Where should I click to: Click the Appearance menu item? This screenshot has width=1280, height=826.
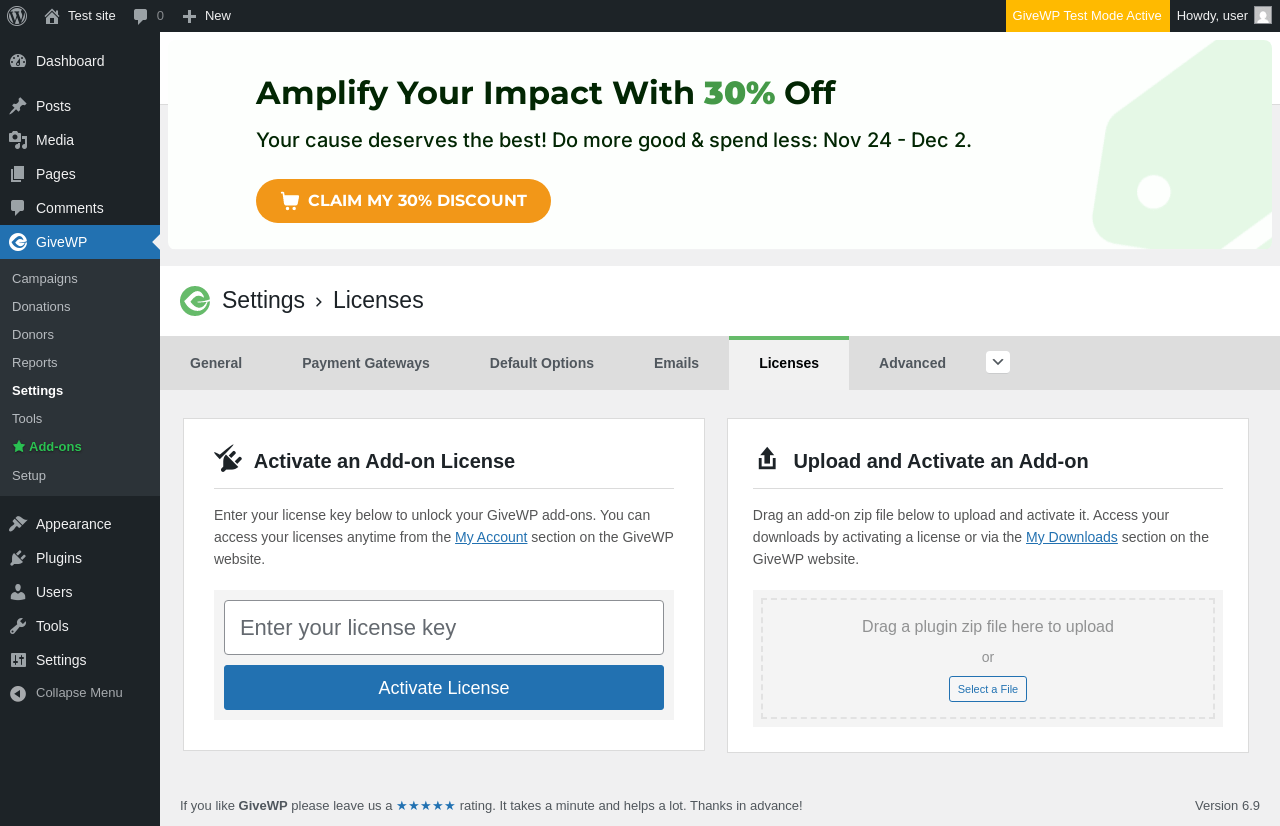(x=73, y=524)
